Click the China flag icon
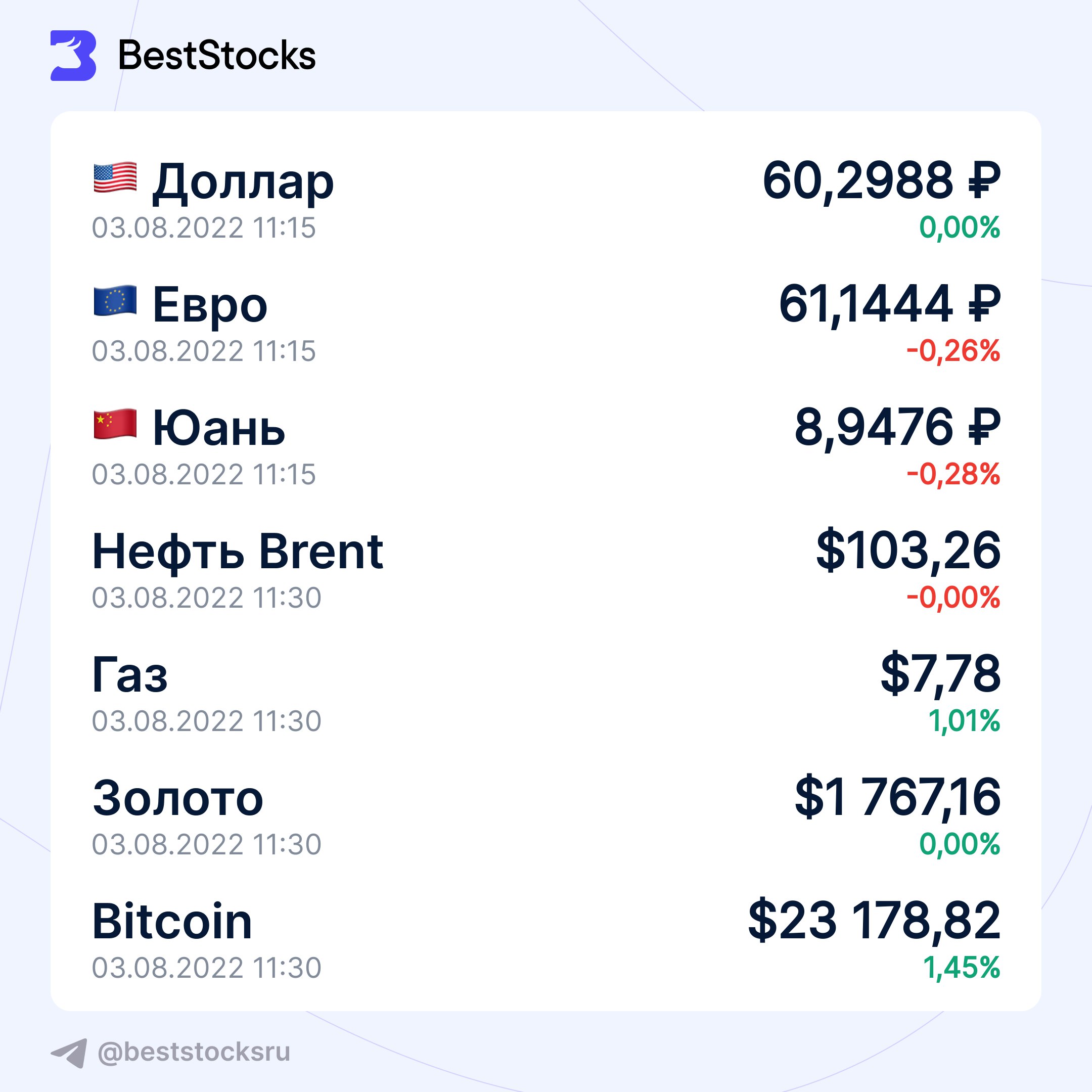The height and width of the screenshot is (1092, 1092). click(115, 423)
